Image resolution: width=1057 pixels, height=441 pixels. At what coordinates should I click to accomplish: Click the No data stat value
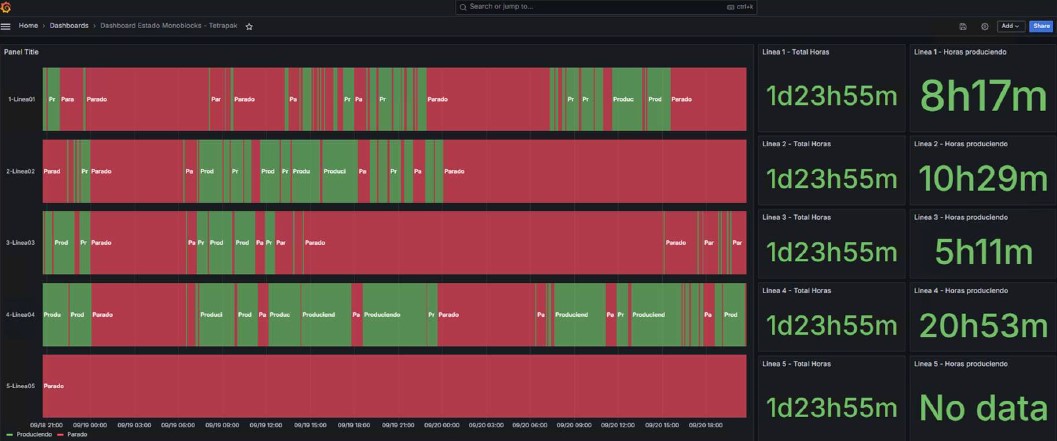click(984, 408)
